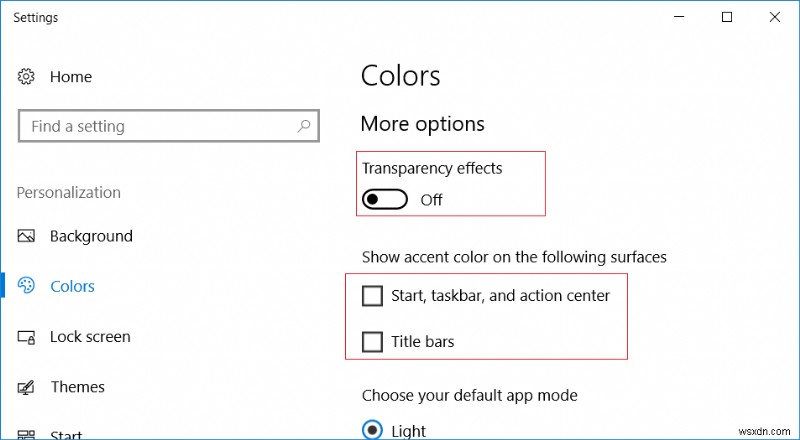Maximize the Settings window
This screenshot has height=440, width=800.
(726, 17)
